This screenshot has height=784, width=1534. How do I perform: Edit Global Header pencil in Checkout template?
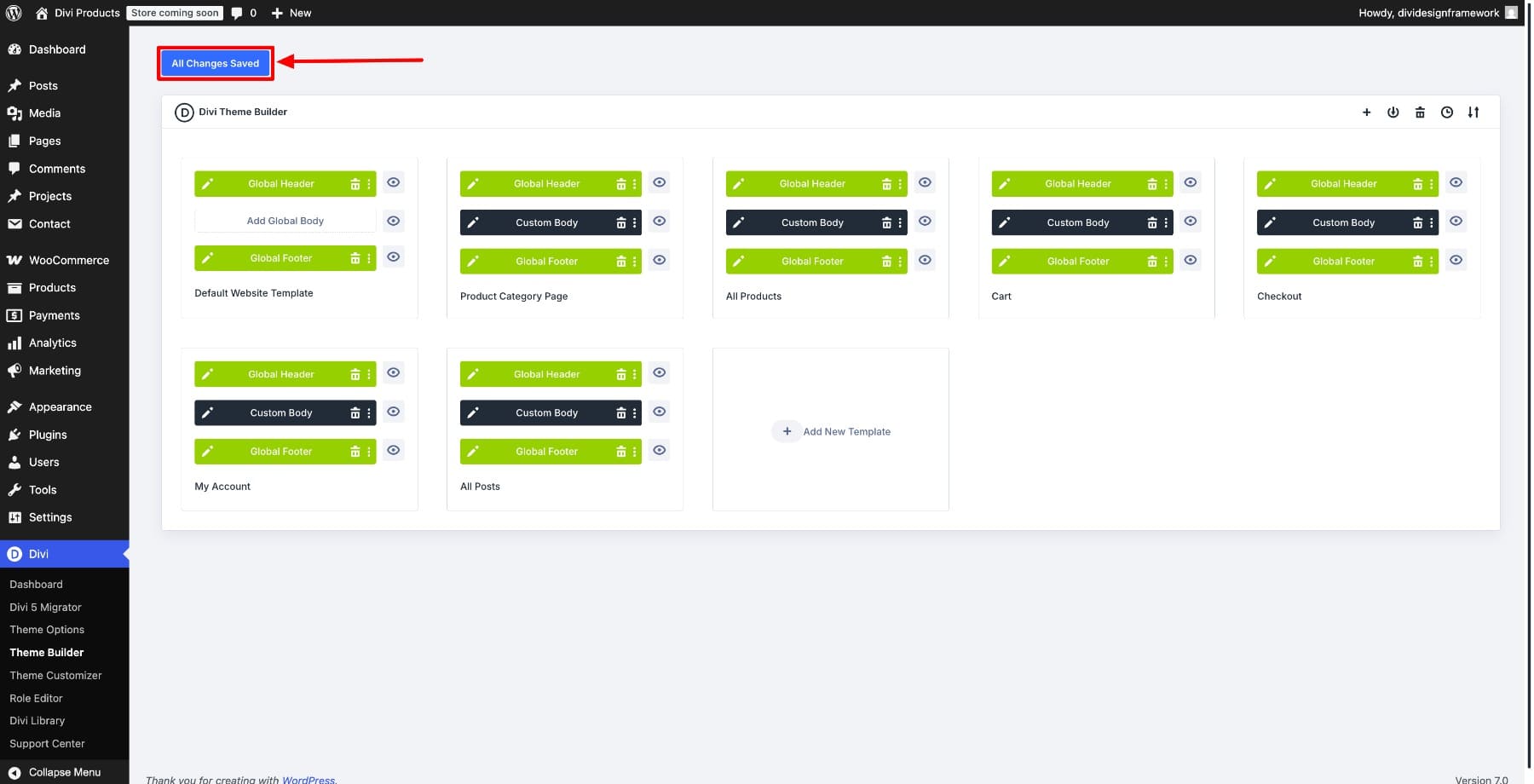pyautogui.click(x=1270, y=184)
